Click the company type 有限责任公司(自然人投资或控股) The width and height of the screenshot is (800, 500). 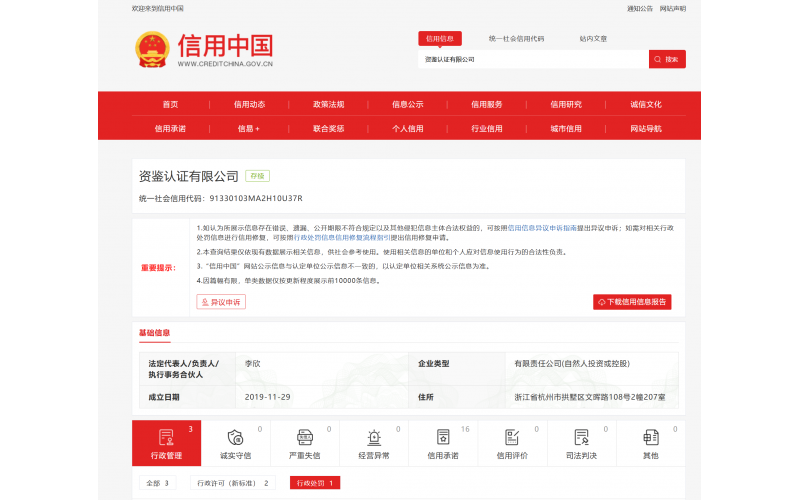pyautogui.click(x=572, y=364)
